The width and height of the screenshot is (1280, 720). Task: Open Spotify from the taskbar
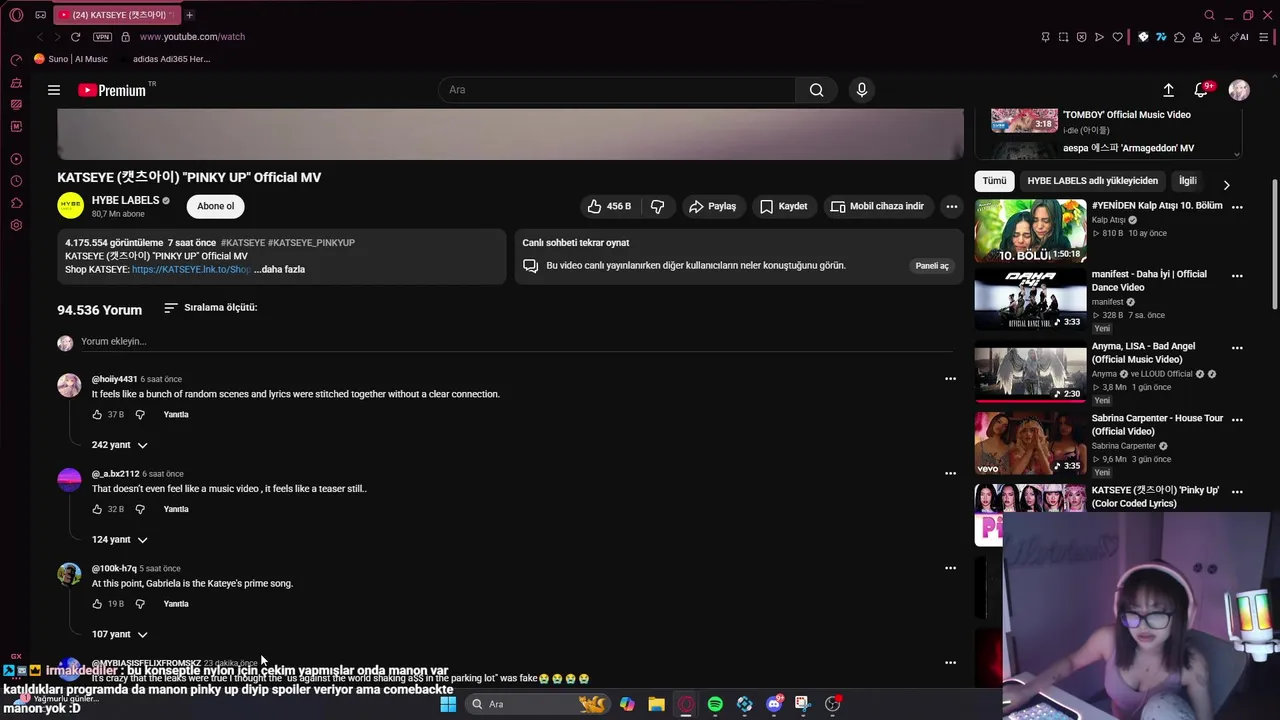(715, 704)
